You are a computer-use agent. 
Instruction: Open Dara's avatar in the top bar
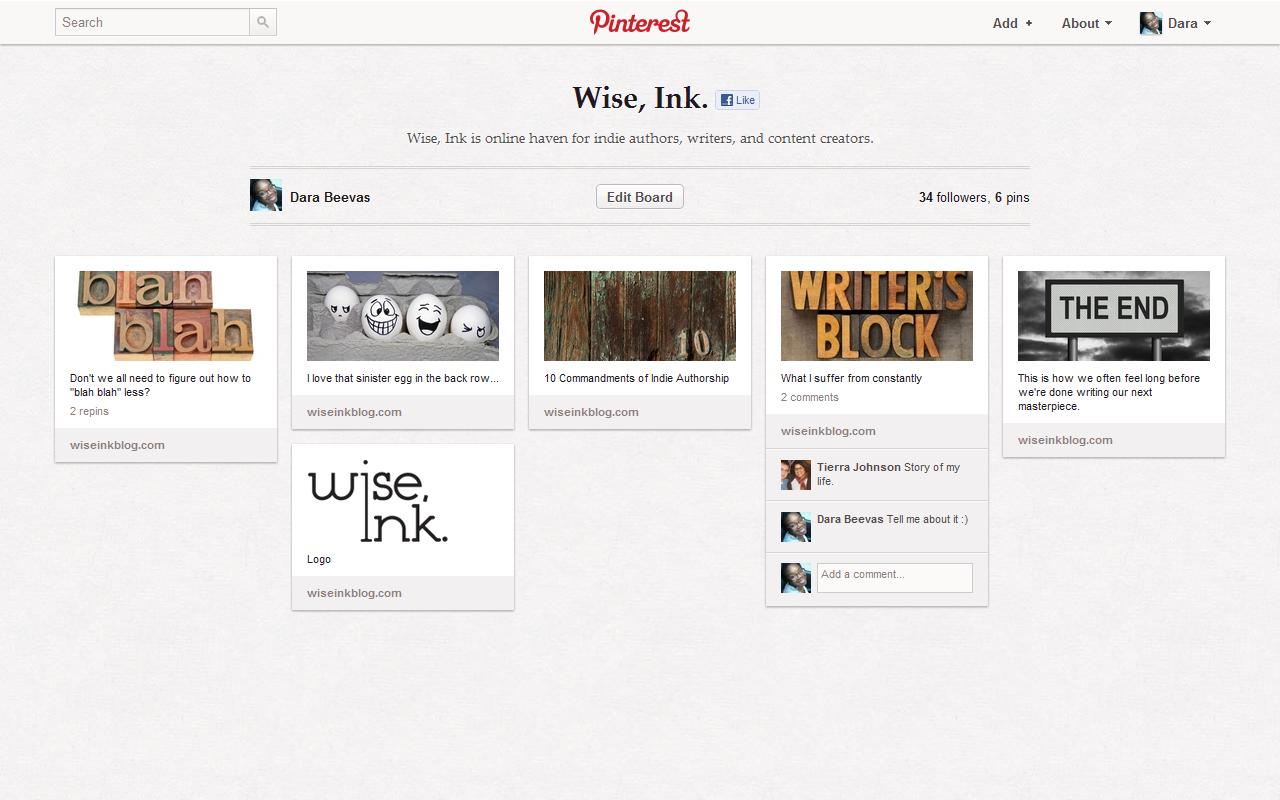pos(1151,23)
